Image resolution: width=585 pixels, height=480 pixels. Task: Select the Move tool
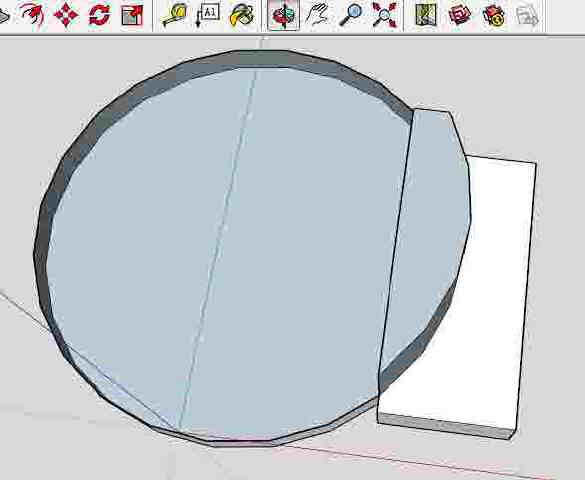pos(66,15)
